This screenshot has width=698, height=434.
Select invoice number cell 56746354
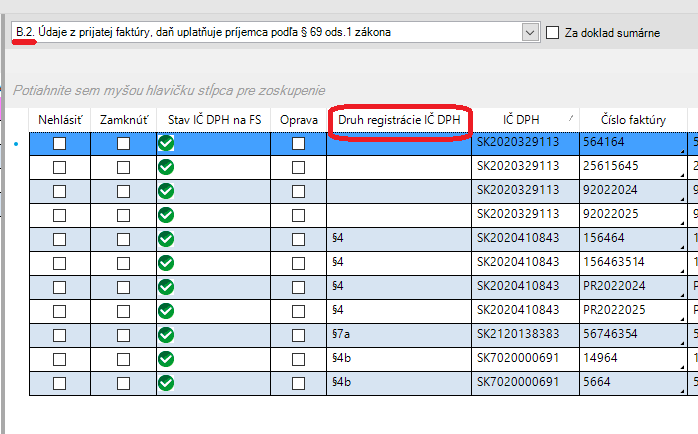click(633, 336)
